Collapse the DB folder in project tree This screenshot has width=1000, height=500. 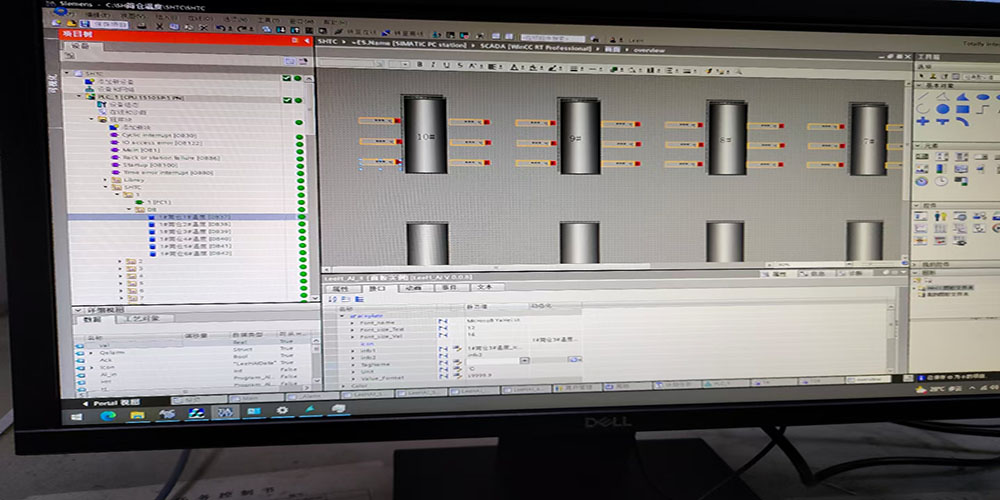(128, 209)
